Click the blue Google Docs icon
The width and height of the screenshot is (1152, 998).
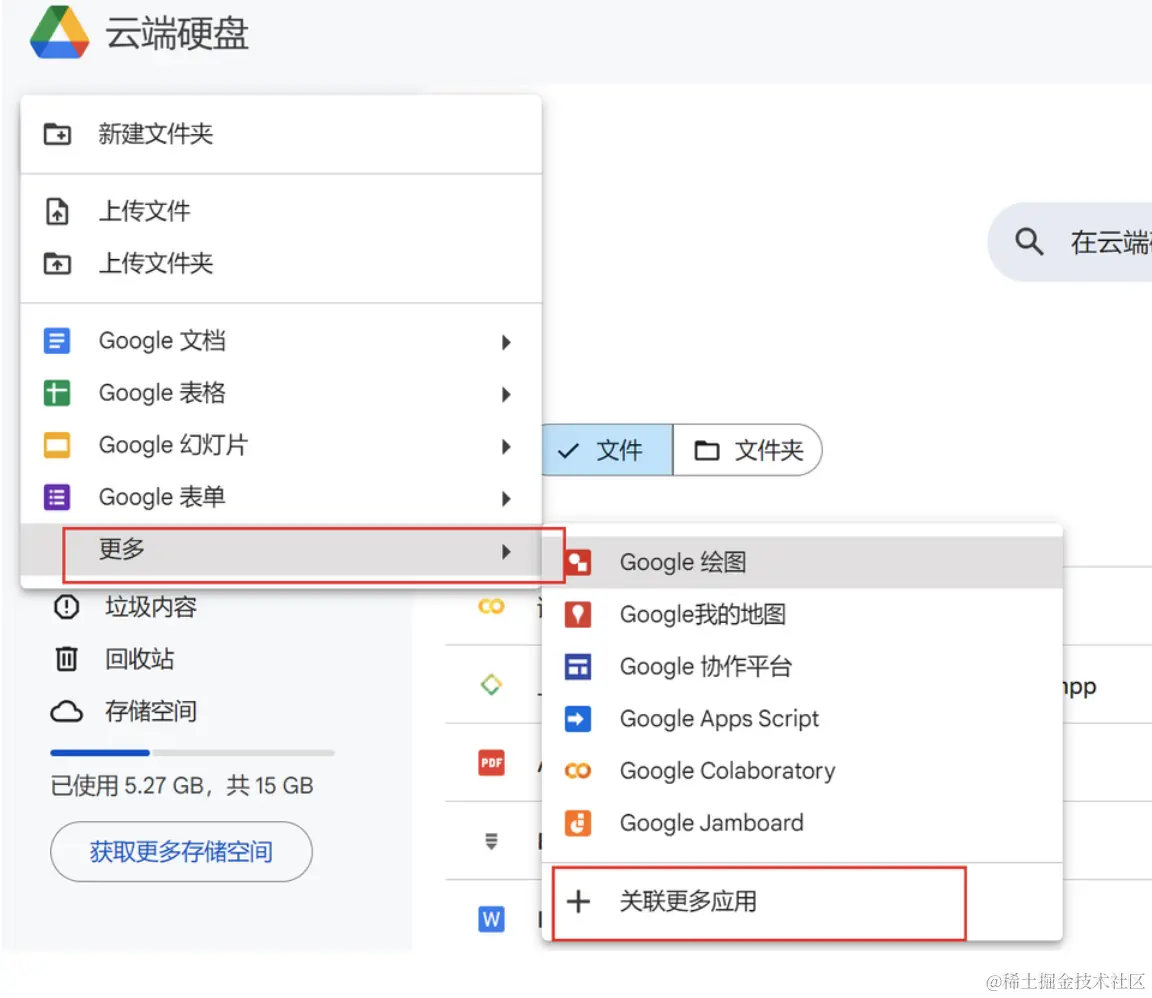click(x=57, y=341)
